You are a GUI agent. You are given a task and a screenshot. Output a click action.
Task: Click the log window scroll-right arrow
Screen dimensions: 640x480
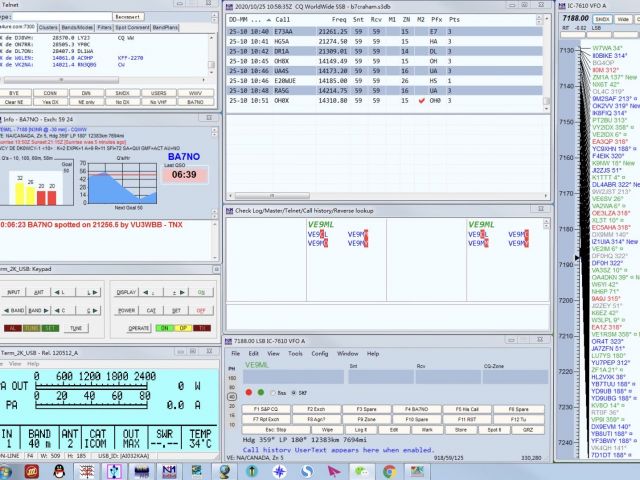pos(546,196)
